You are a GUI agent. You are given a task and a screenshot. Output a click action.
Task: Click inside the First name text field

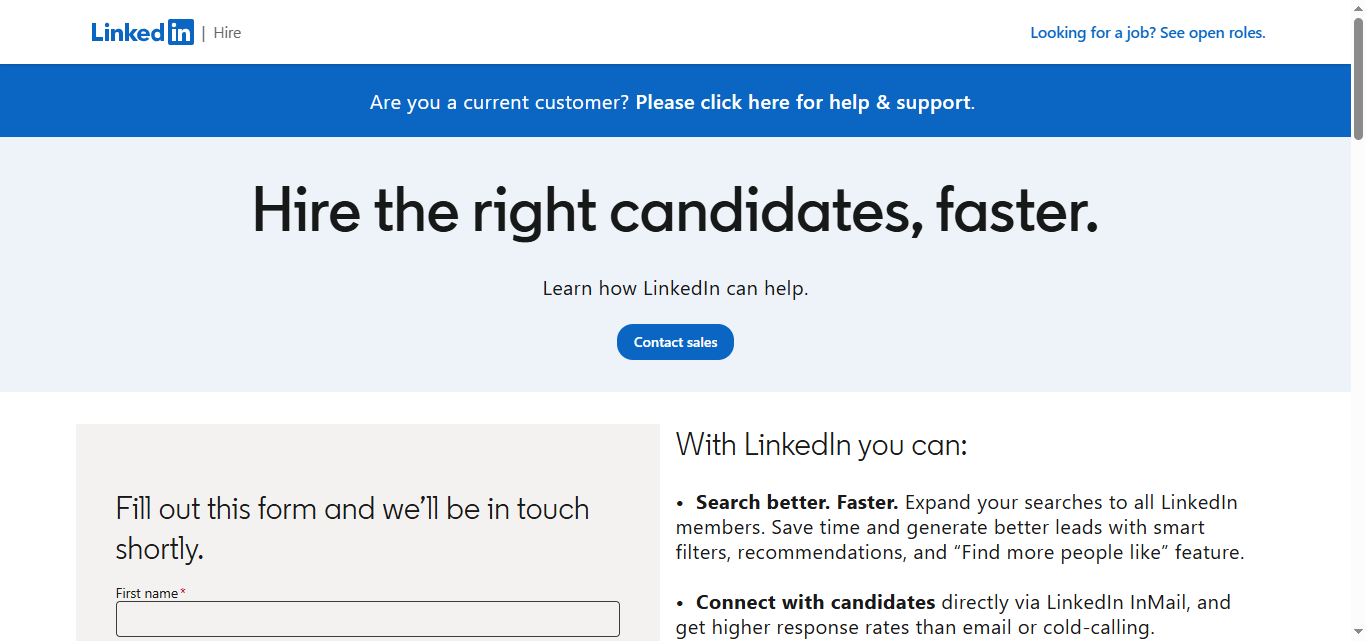[368, 618]
